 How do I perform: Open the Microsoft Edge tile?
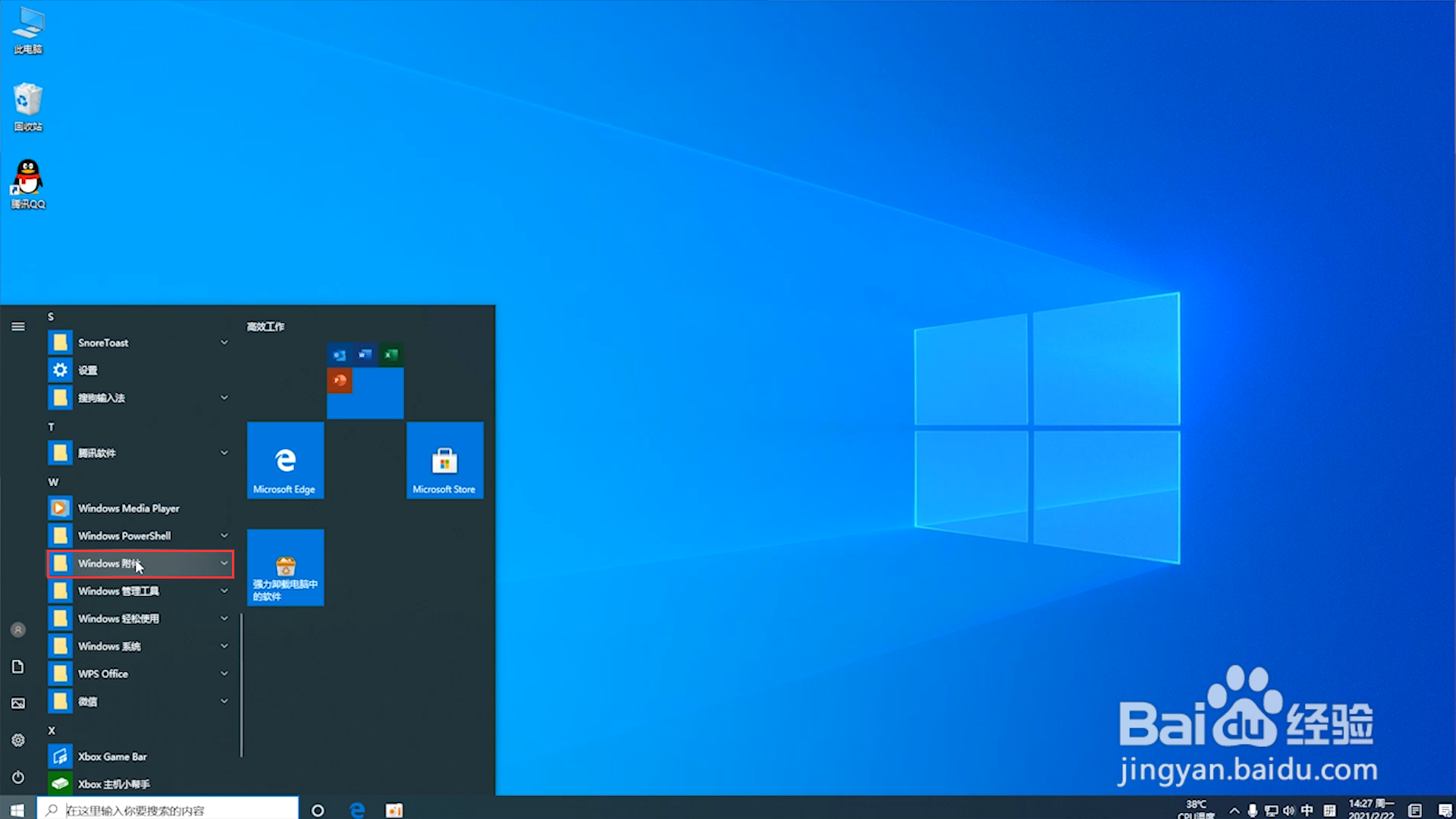click(285, 460)
